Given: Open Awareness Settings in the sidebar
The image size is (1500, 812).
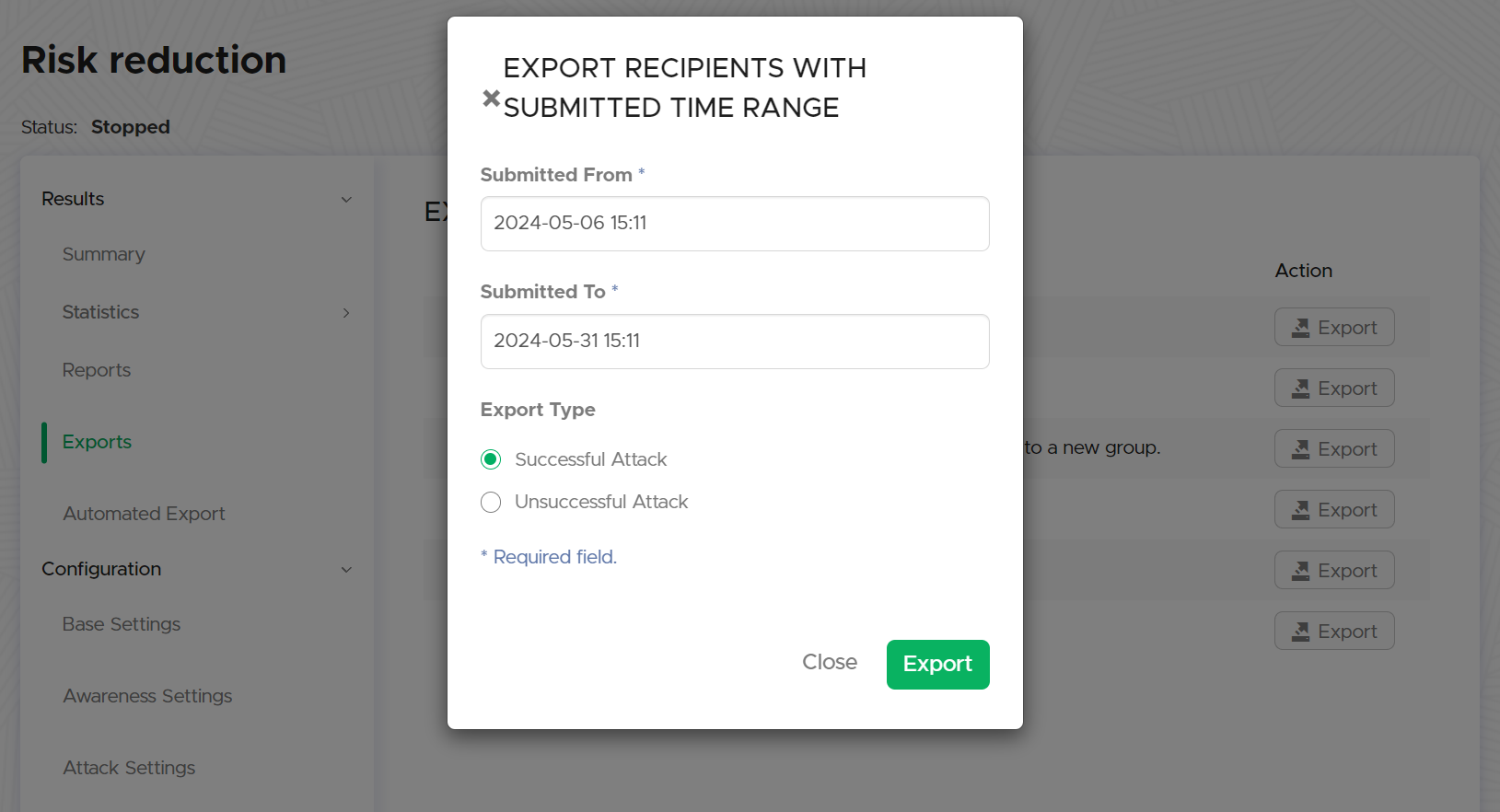Looking at the screenshot, I should pyautogui.click(x=147, y=696).
